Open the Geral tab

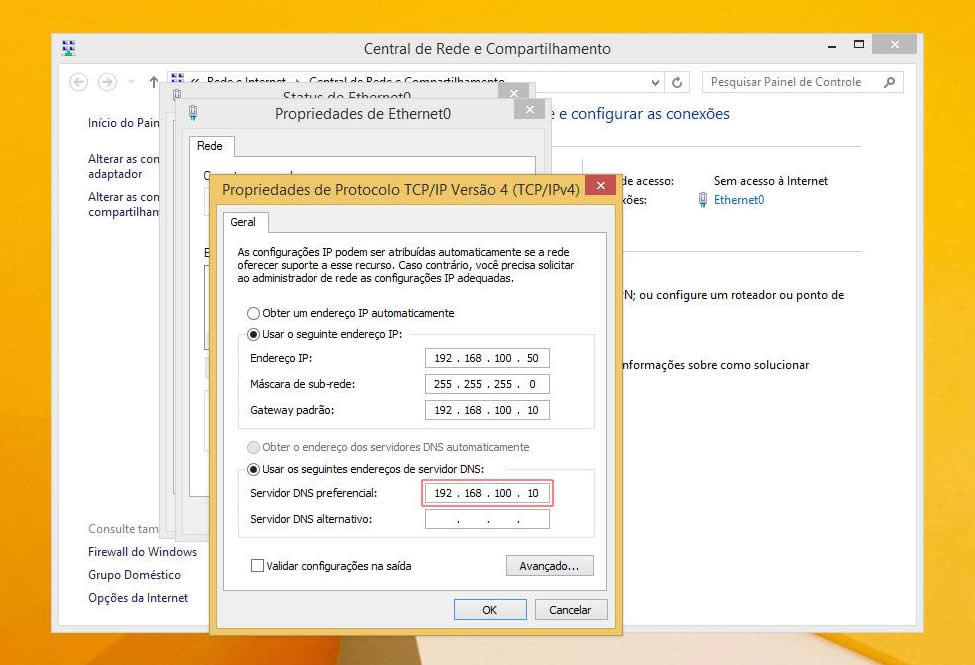(x=243, y=222)
